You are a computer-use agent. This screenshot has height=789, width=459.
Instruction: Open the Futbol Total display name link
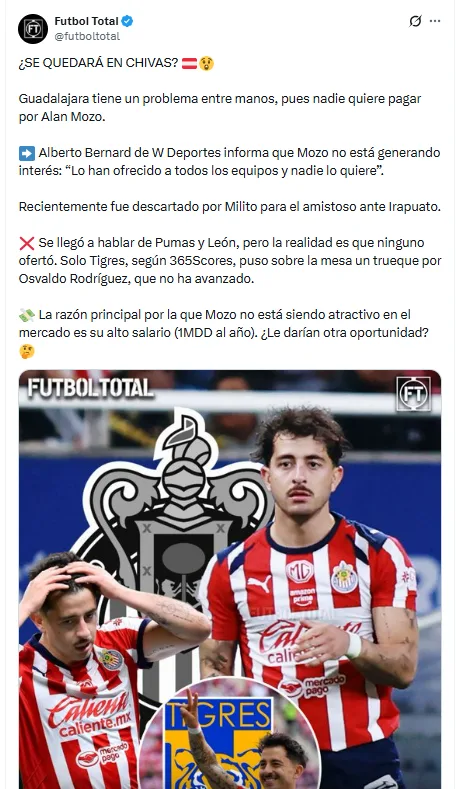pos(87,21)
